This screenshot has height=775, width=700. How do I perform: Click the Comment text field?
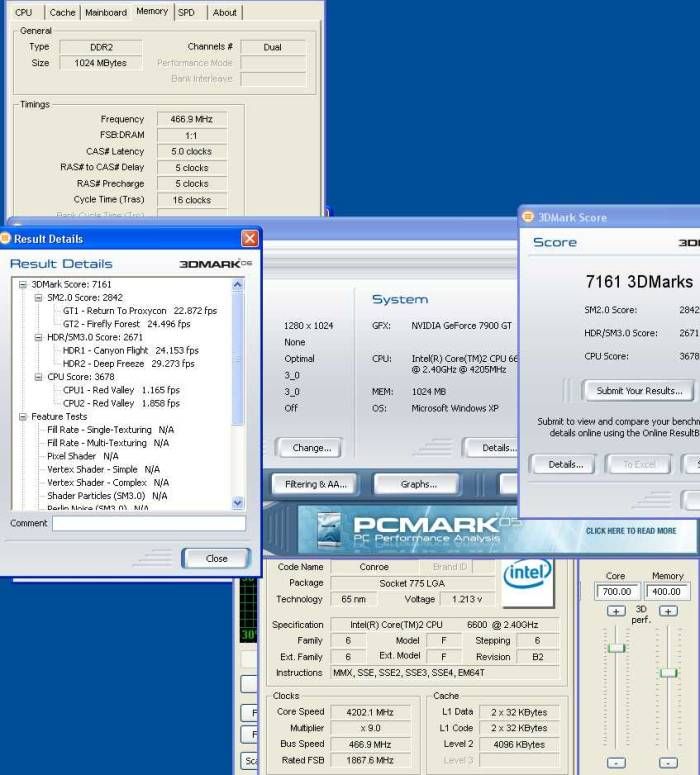tap(148, 523)
